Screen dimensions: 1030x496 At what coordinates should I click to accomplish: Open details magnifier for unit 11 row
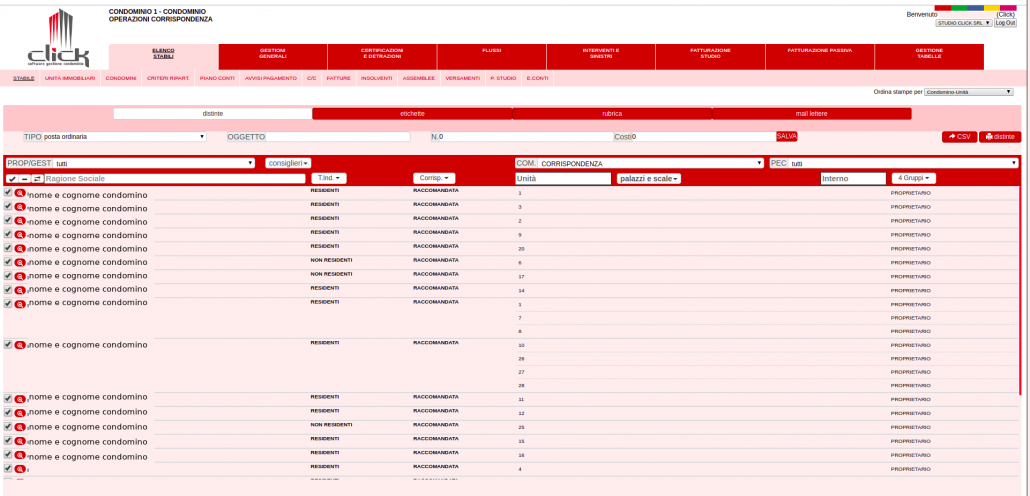pos(20,399)
